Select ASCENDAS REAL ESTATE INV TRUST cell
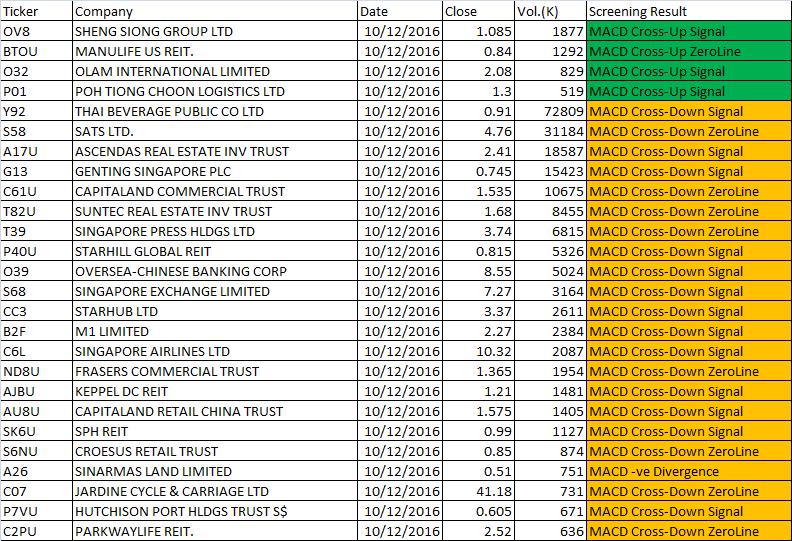Screen dimensions: 792x541 click(215, 152)
